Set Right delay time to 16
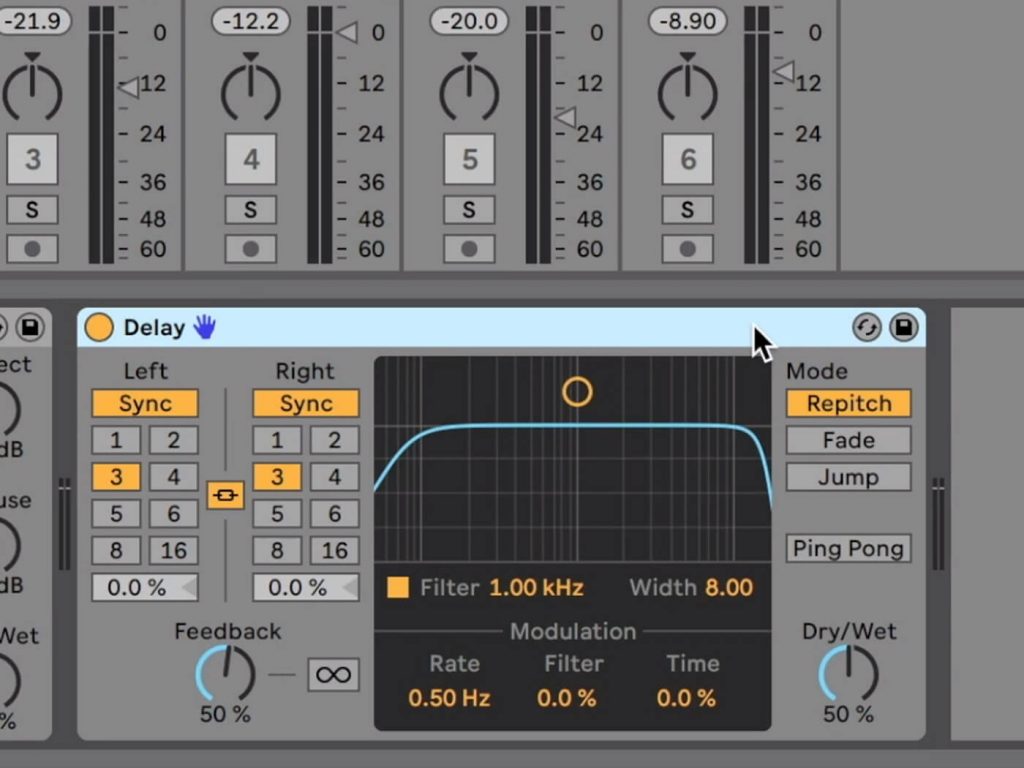 pos(334,551)
